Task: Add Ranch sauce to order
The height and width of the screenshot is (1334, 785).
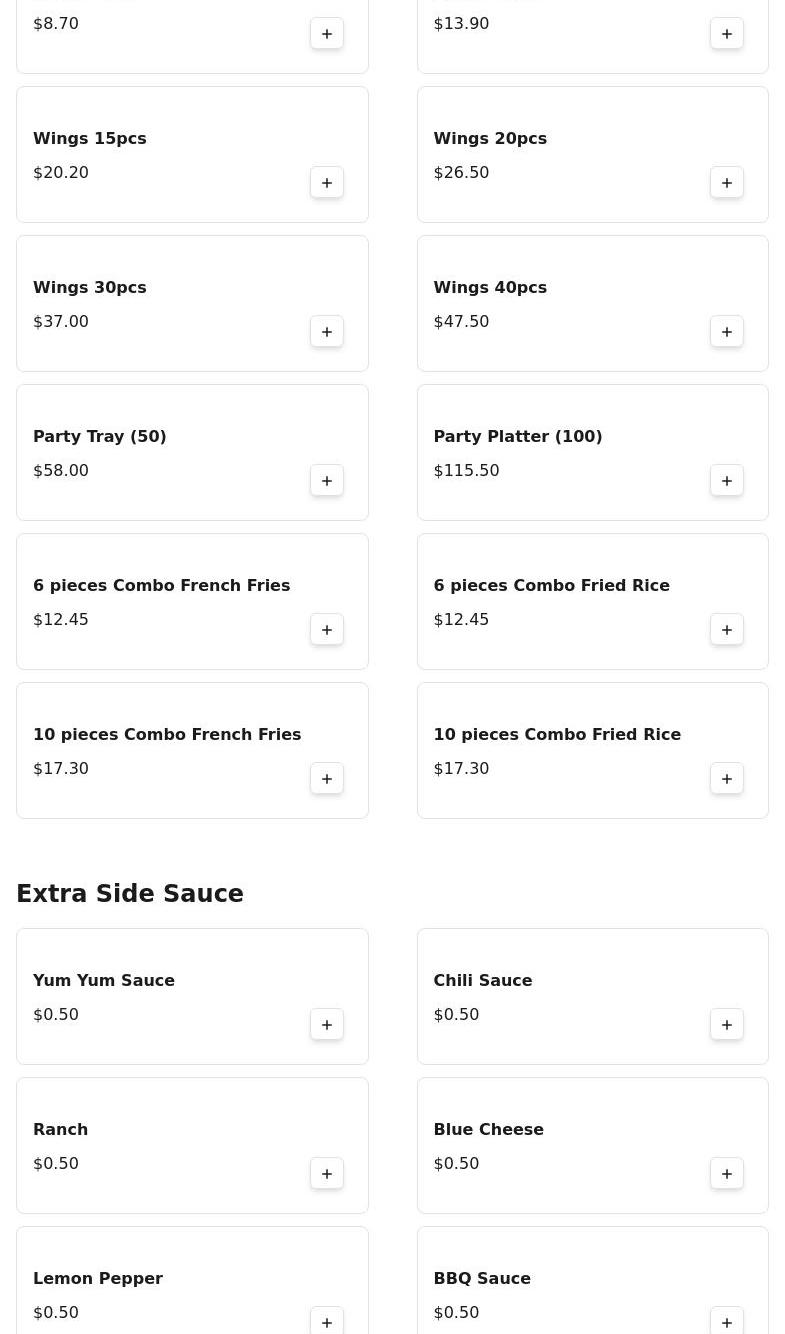Action: pyautogui.click(x=327, y=1174)
